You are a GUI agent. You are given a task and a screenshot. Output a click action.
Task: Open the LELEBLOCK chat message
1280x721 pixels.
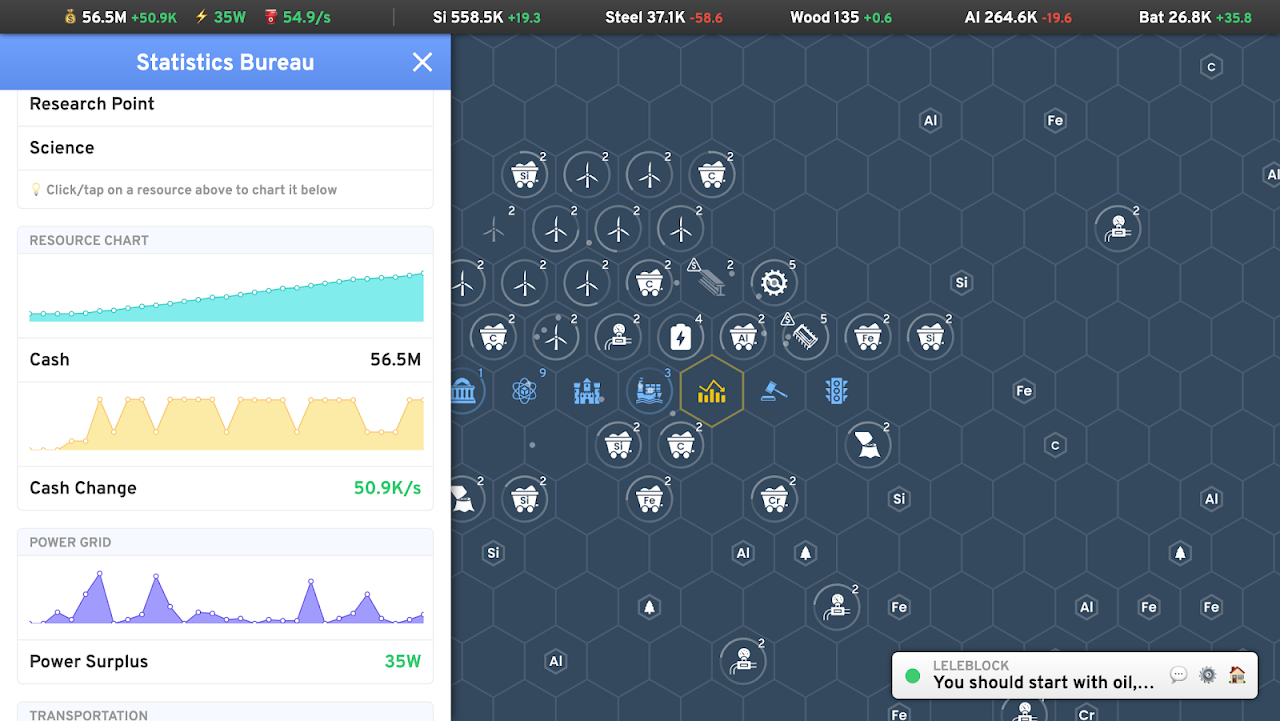pos(1043,675)
